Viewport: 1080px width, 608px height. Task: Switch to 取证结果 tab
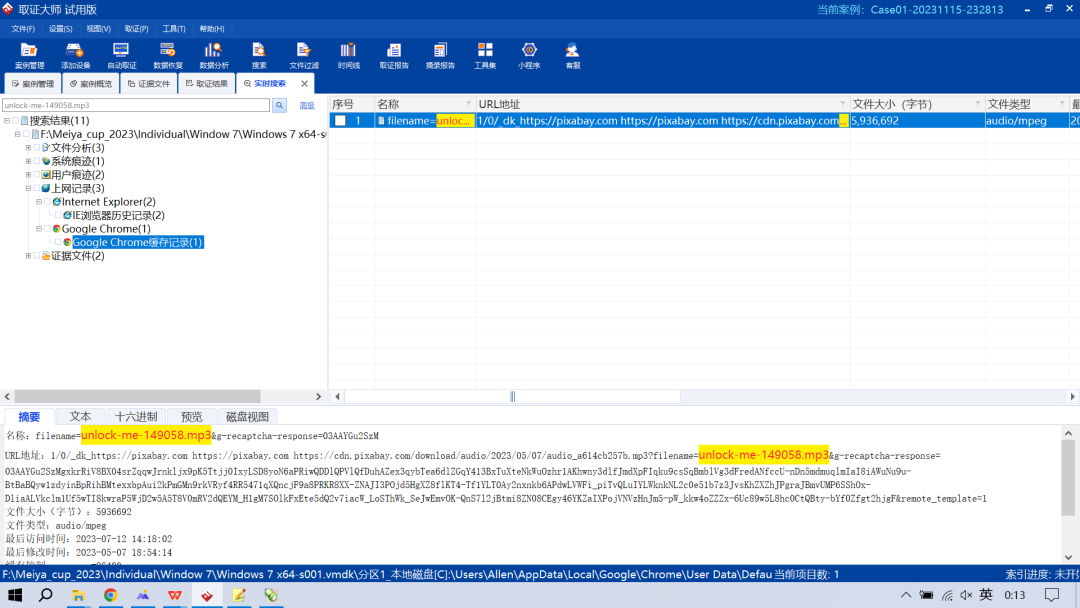207,83
